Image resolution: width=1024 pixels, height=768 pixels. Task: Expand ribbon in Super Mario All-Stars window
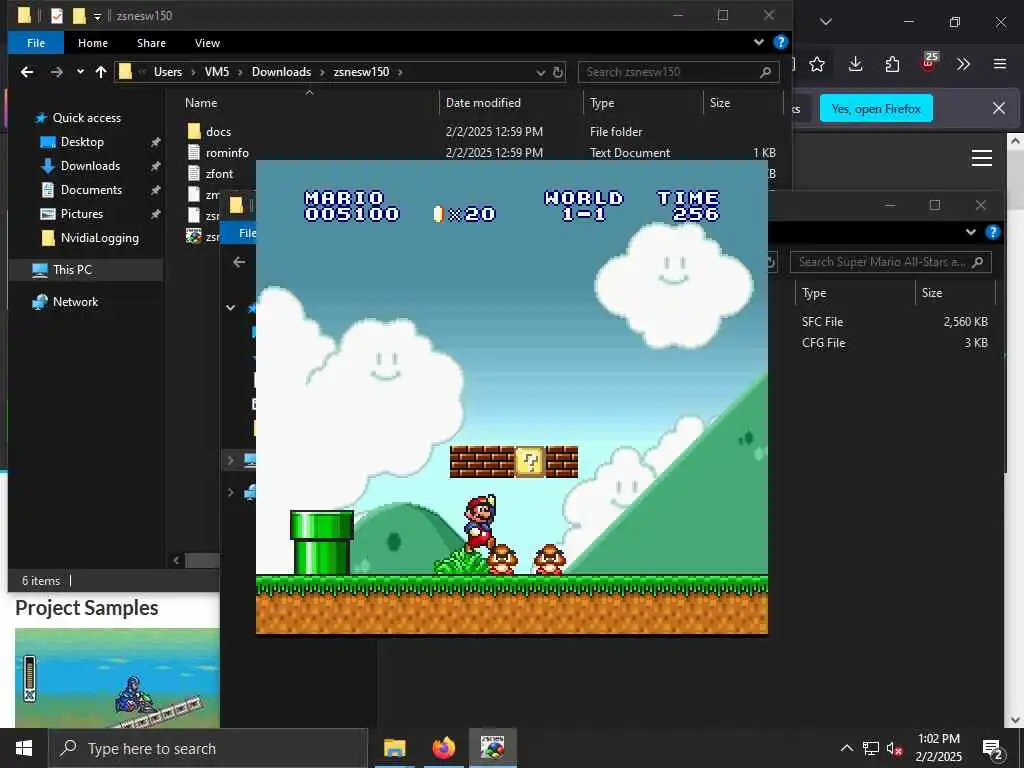pyautogui.click(x=970, y=232)
